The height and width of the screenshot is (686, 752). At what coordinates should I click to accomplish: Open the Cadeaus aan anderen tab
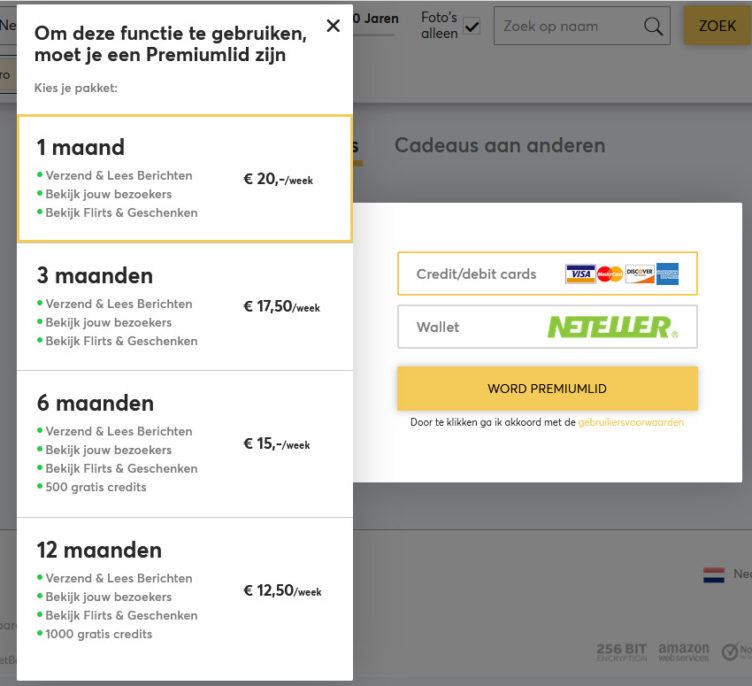coord(499,146)
